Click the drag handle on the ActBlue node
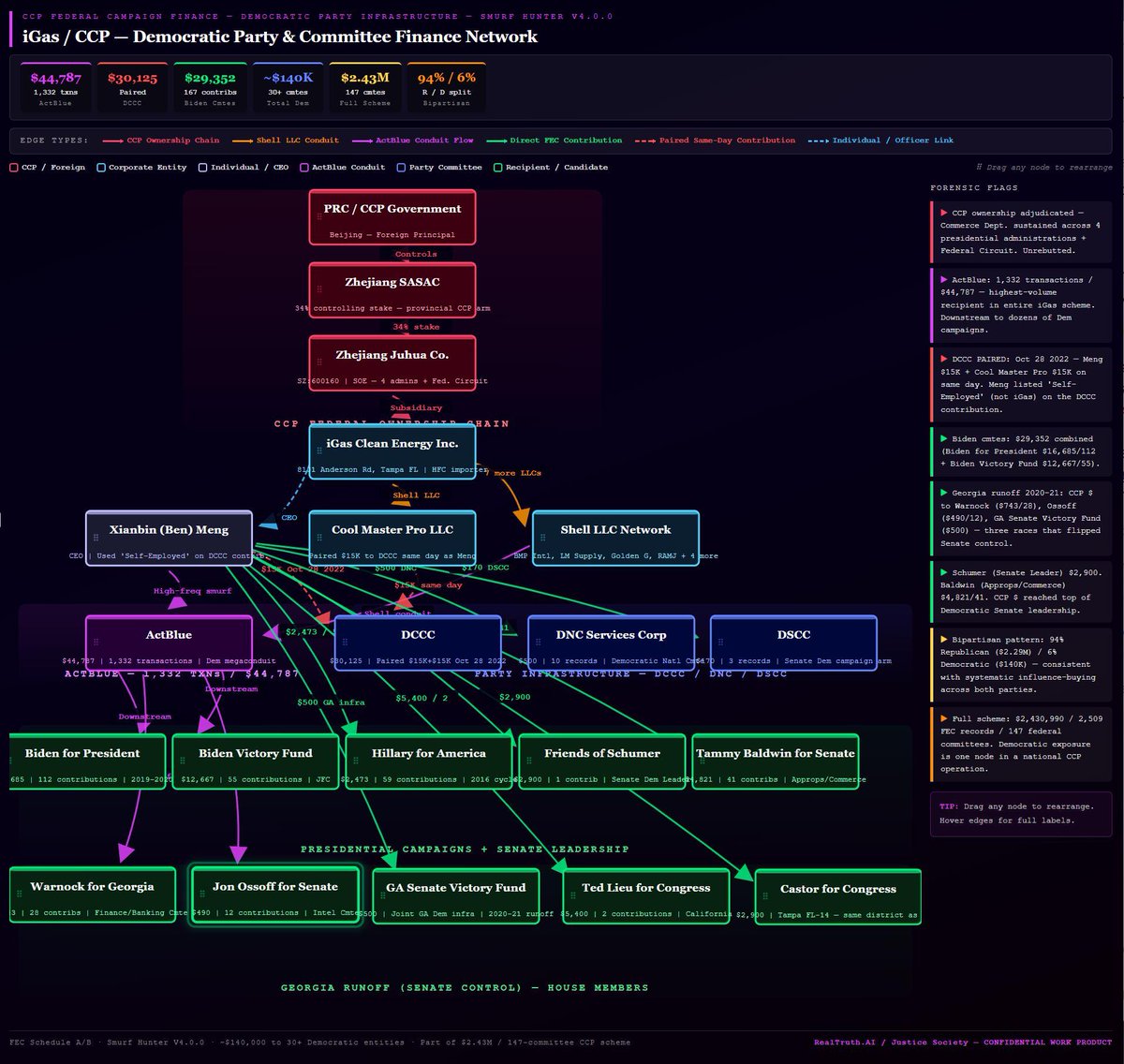Image resolution: width=1124 pixels, height=1064 pixels. [x=95, y=642]
